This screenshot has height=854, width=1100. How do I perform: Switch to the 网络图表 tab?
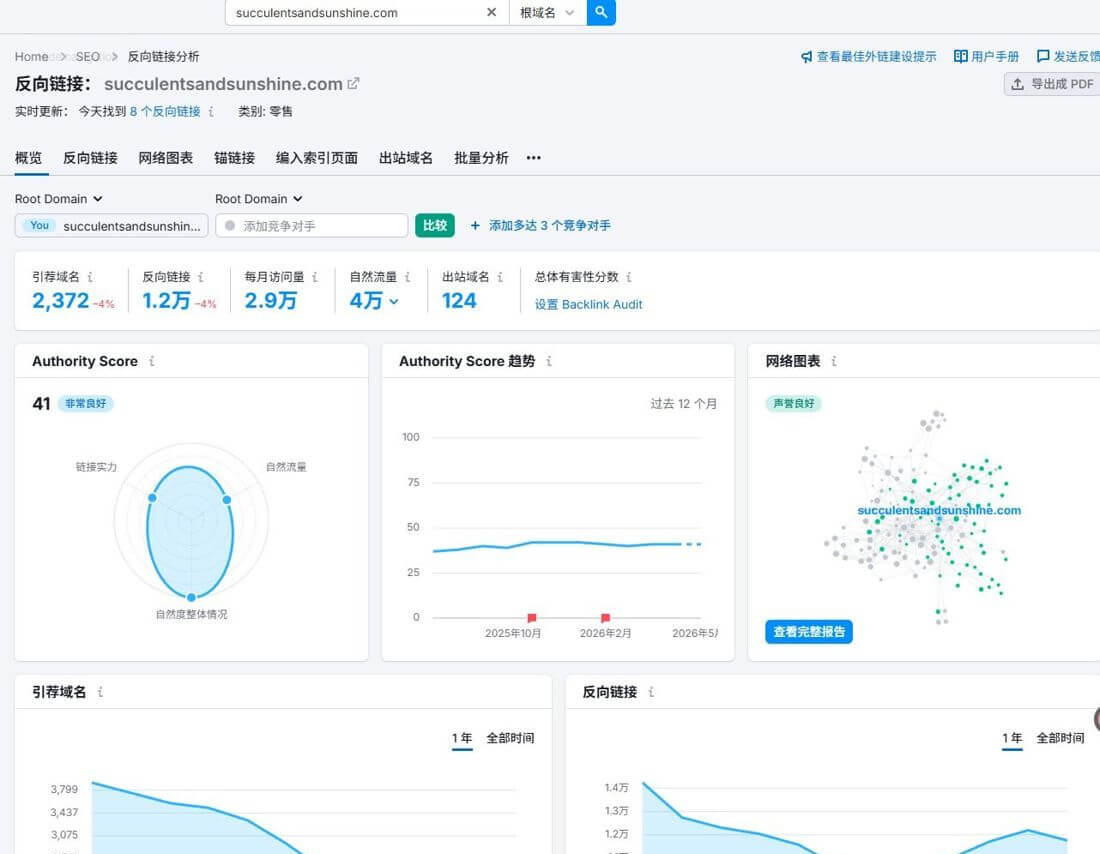tap(166, 158)
